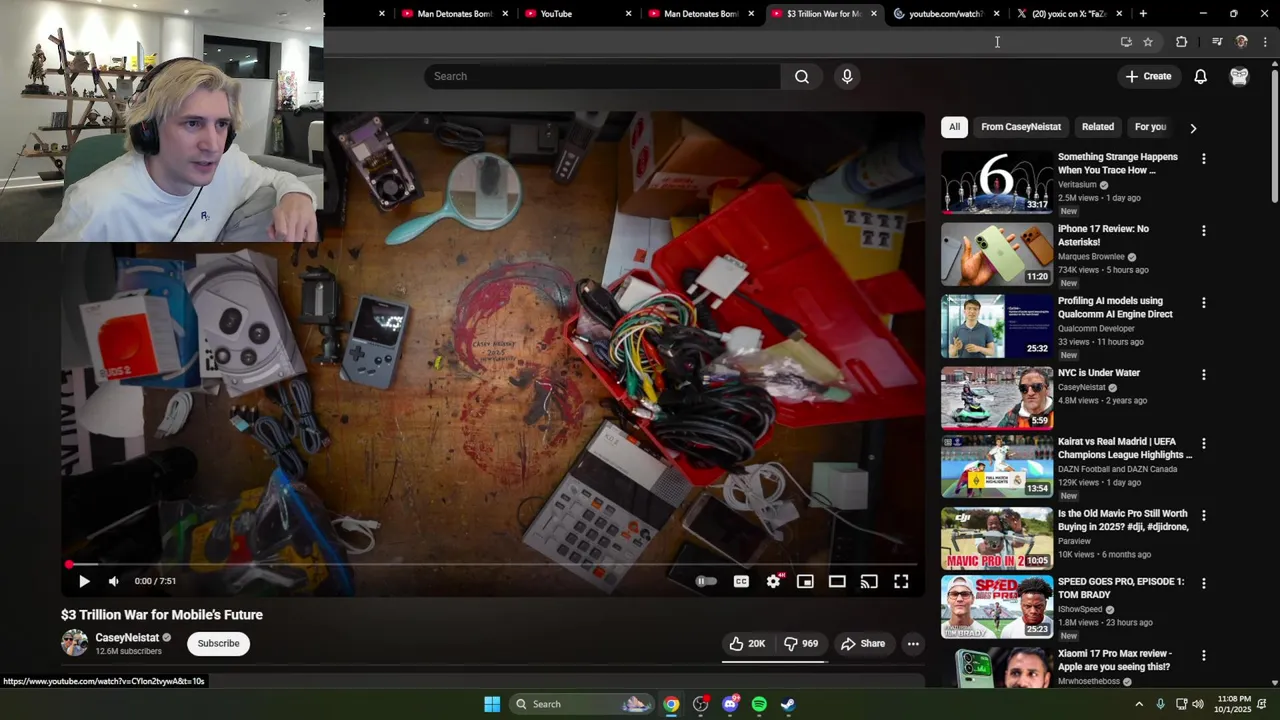The height and width of the screenshot is (720, 1280).
Task: Open menu for Xiaomi 17 Pro Max review
Action: pyautogui.click(x=1204, y=656)
